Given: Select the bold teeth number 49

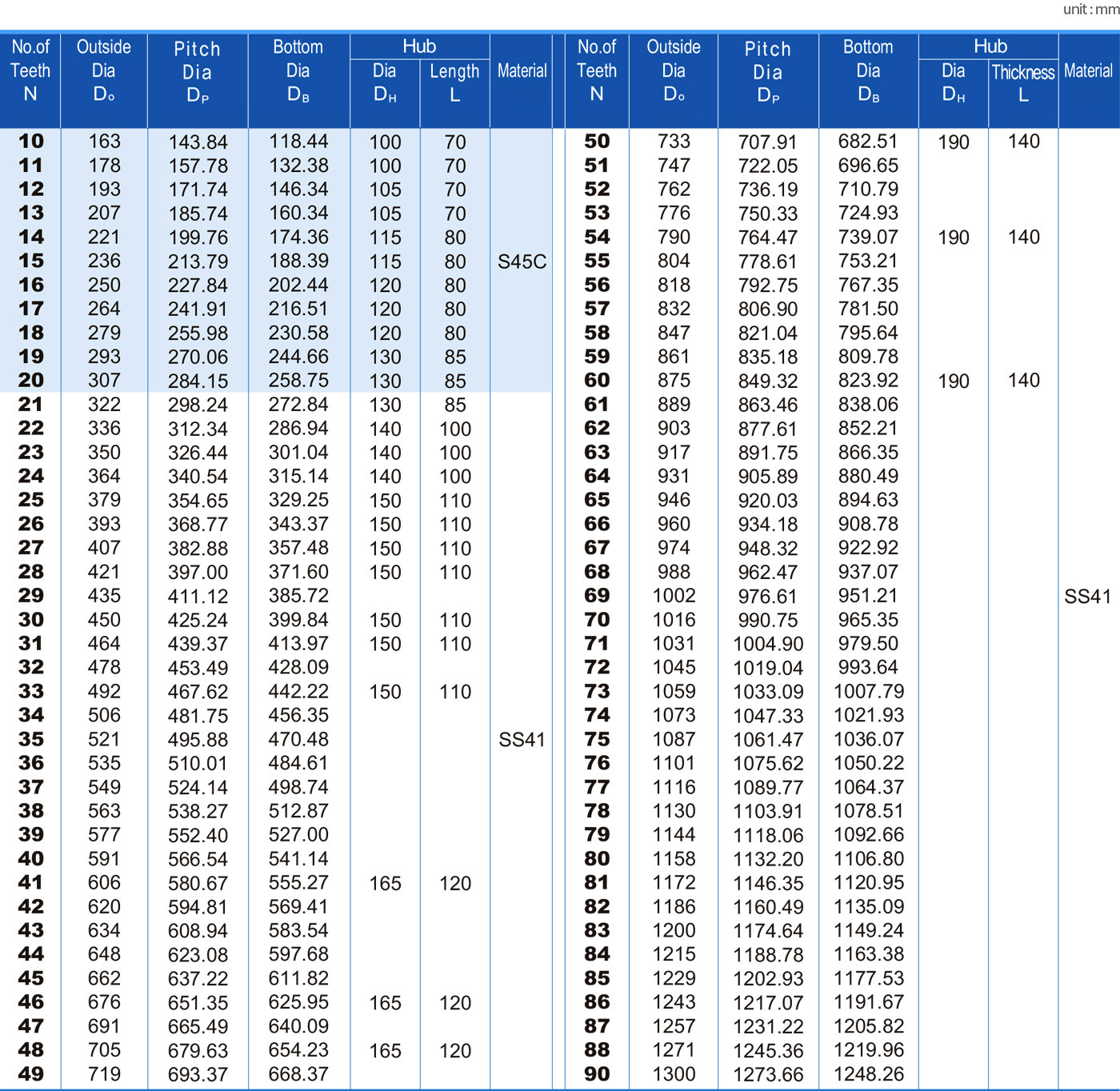Looking at the screenshot, I should point(31,1074).
